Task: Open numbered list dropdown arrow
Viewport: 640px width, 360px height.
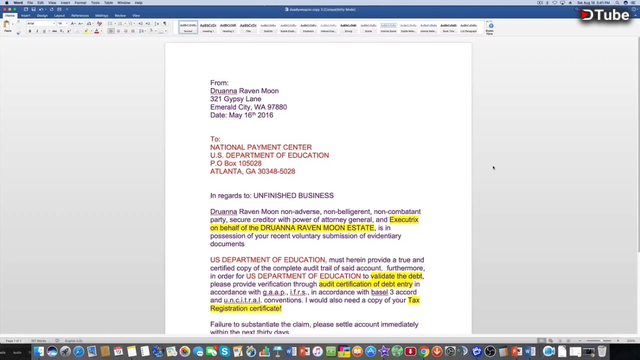Action: point(125,23)
